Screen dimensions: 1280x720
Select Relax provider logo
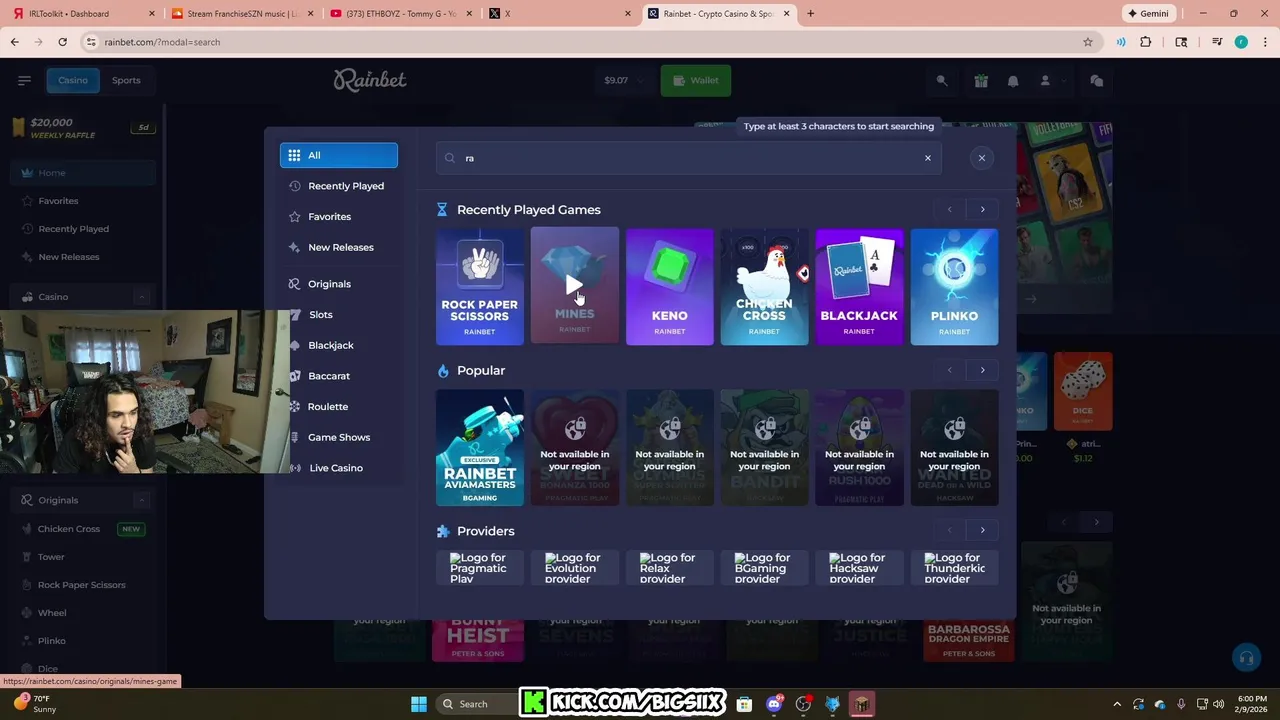tap(670, 567)
